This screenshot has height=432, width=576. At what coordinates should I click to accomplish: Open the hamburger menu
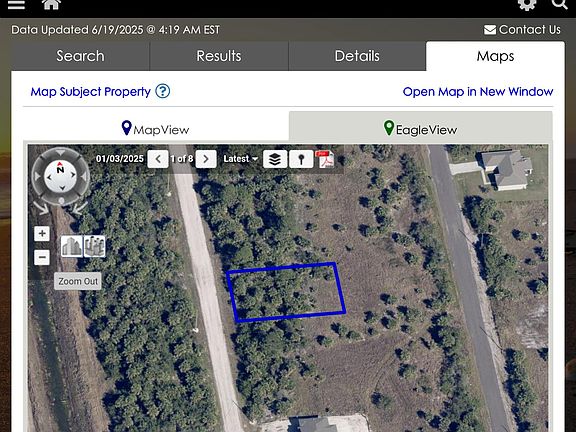click(x=16, y=4)
